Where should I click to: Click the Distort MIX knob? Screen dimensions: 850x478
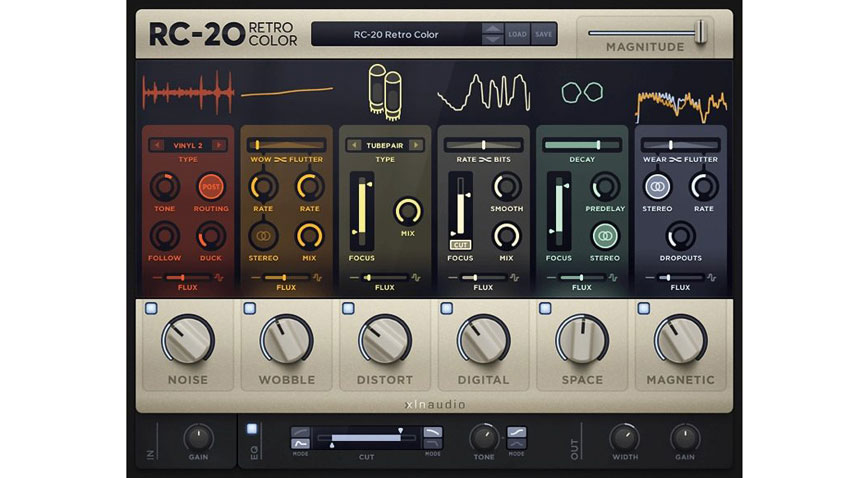tap(408, 211)
